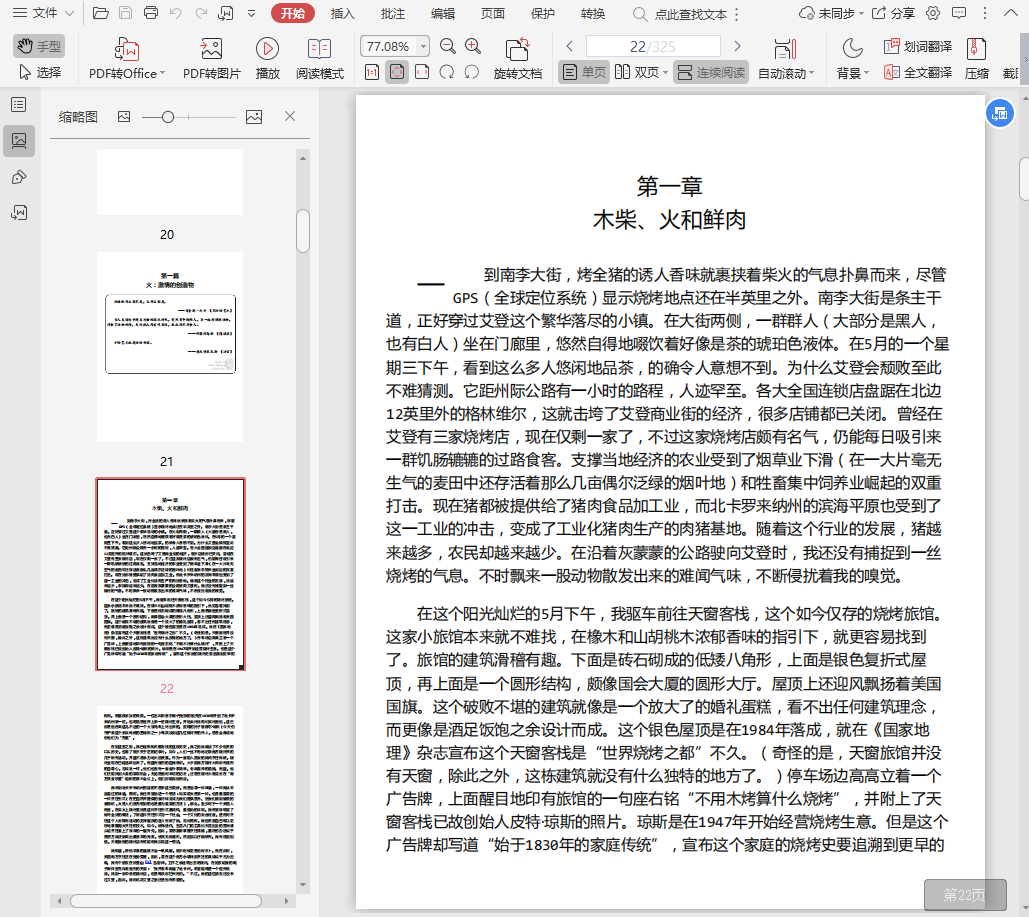This screenshot has width=1029, height=917.
Task: Click the zoom out magnifier icon
Action: click(x=448, y=46)
